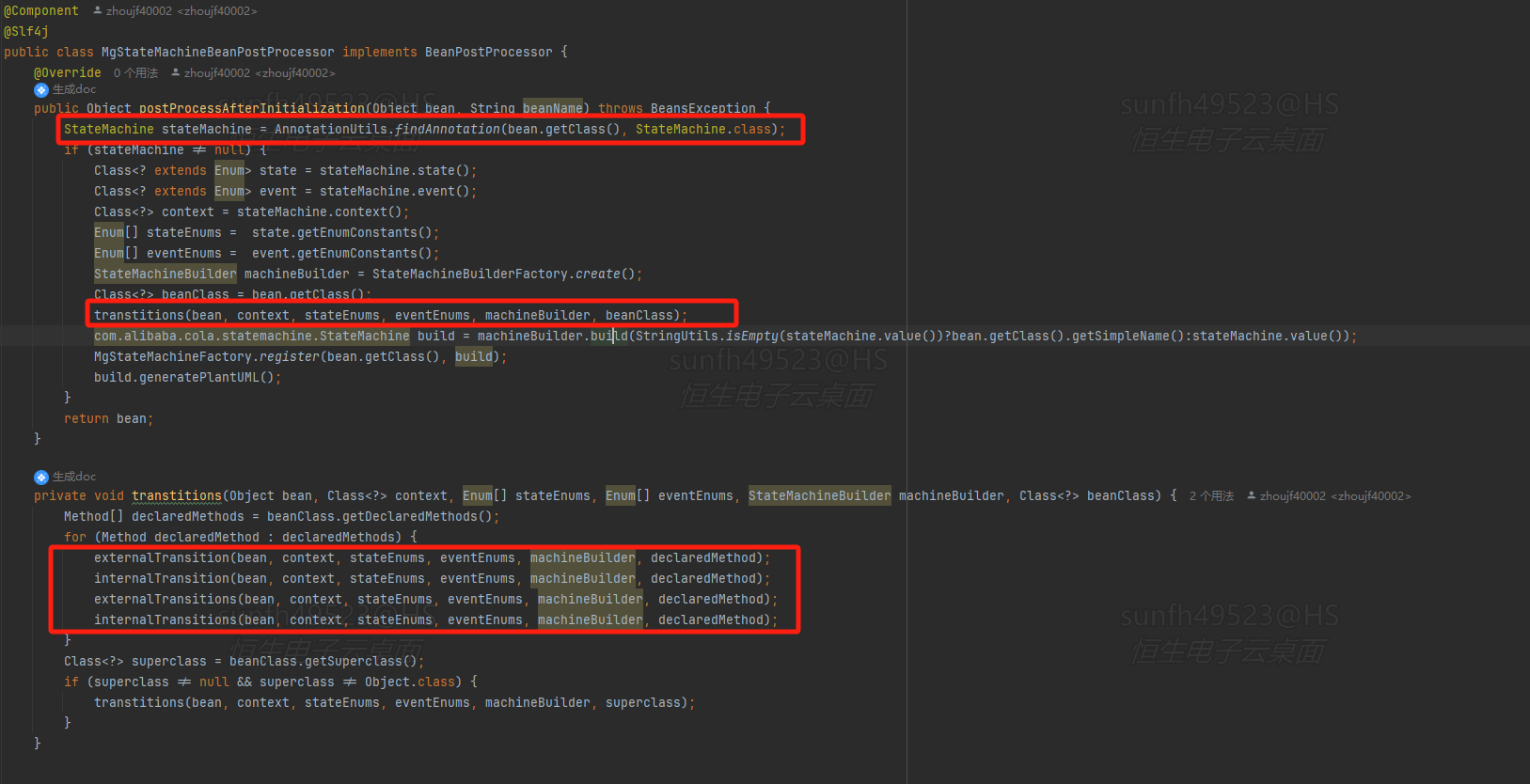The width and height of the screenshot is (1530, 784).
Task: Click the 'stateMachine.event()' call
Action: [x=395, y=192]
